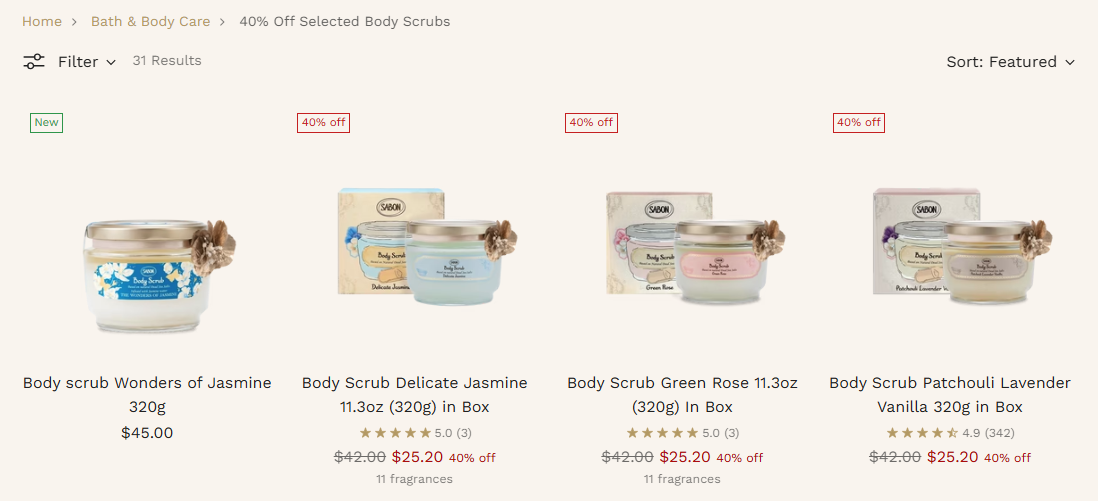Screen dimensions: 1098x501
Task: Click the breadcrumb arrow after Home
Action: (76, 22)
